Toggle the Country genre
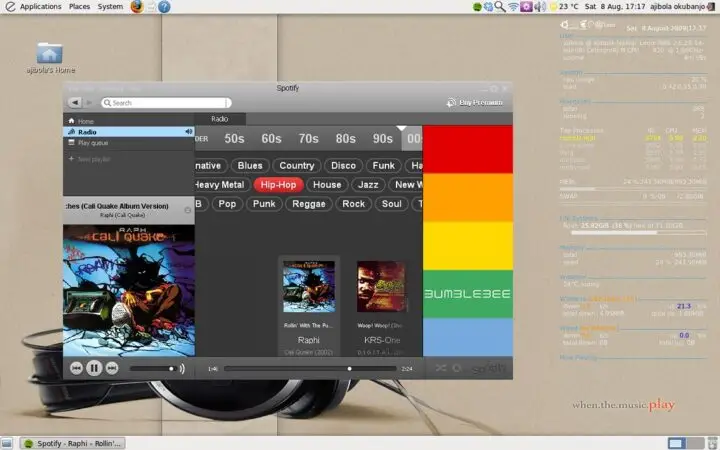720x450 pixels. 297,165
